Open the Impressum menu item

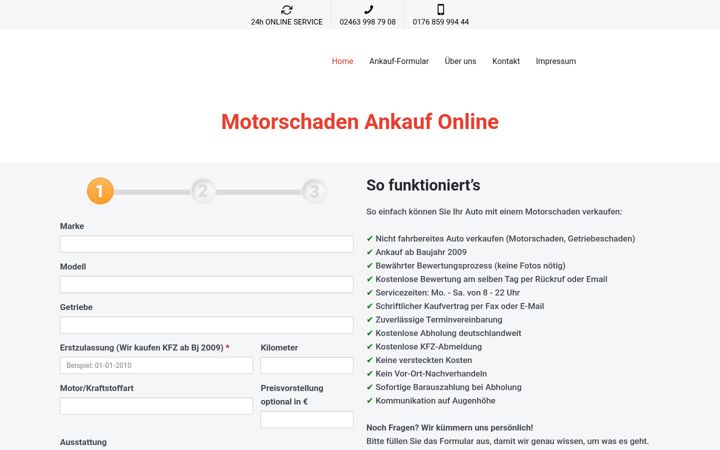[x=556, y=61]
